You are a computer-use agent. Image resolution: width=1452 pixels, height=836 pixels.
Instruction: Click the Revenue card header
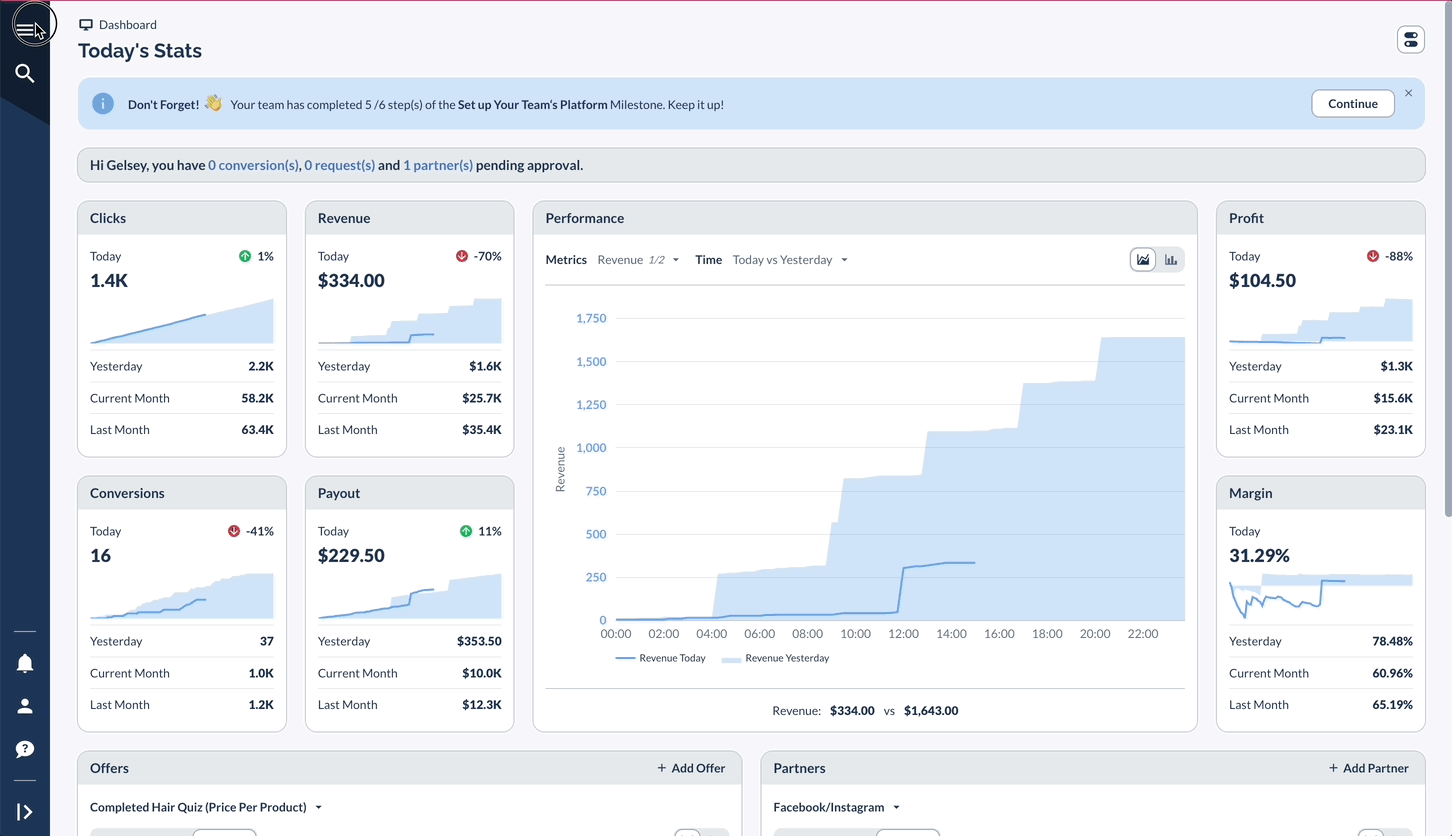click(410, 218)
